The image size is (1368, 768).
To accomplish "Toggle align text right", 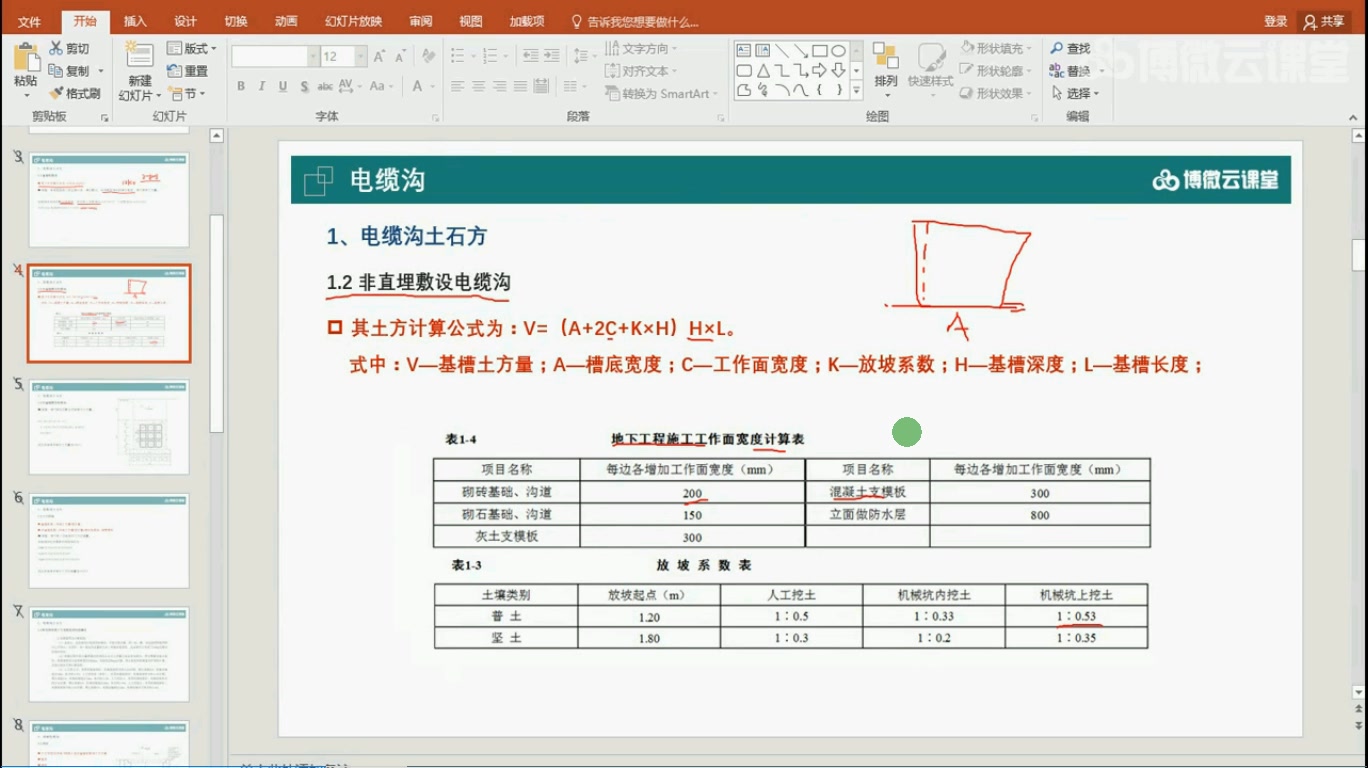I will point(499,87).
